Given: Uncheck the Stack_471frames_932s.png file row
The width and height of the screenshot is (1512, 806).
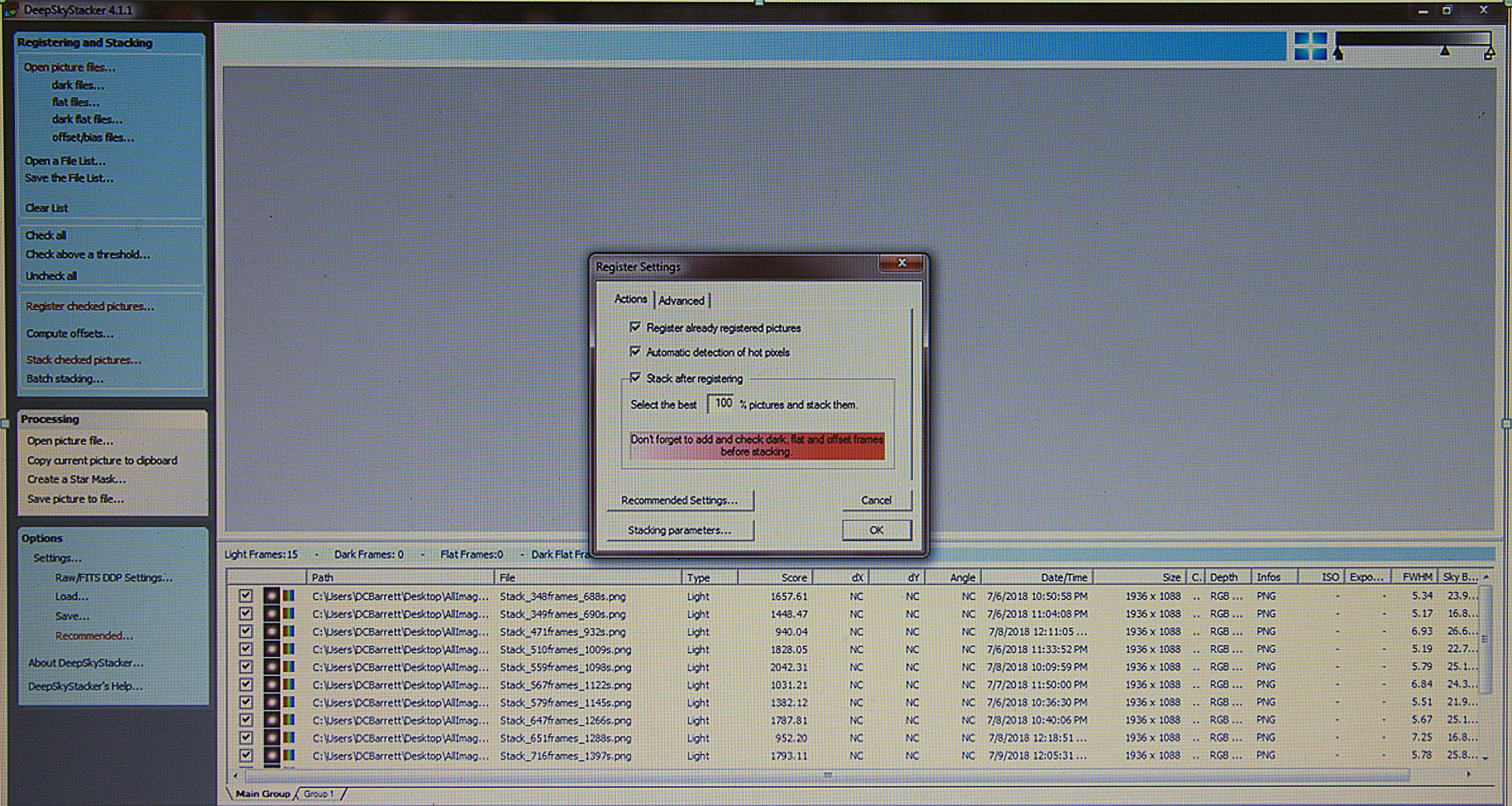Looking at the screenshot, I should click(246, 631).
